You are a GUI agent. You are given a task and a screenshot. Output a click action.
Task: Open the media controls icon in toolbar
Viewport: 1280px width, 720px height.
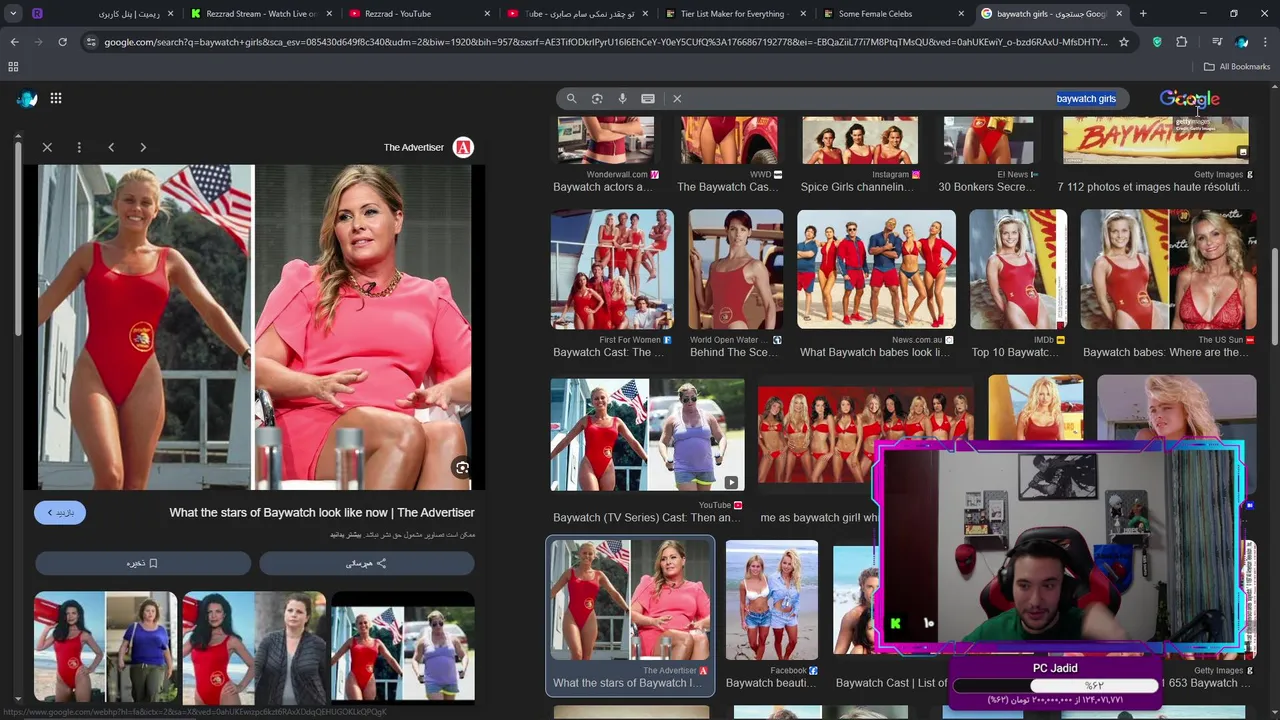click(1217, 42)
